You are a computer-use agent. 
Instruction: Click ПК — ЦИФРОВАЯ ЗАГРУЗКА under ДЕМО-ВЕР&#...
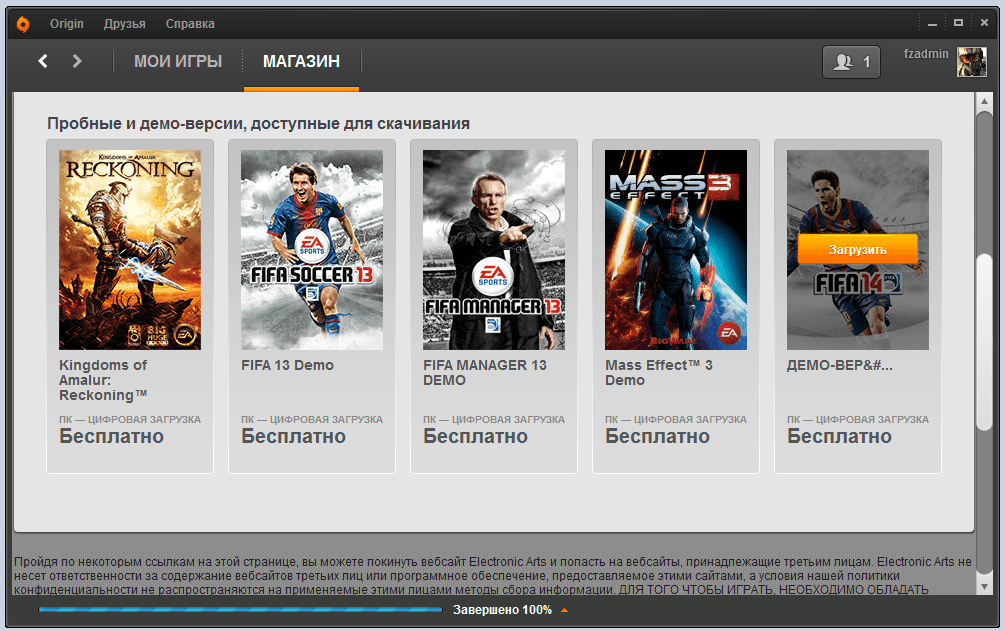pyautogui.click(x=858, y=419)
